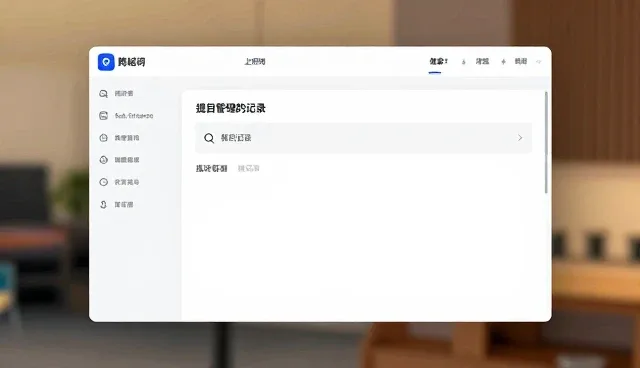Select the inbox box sidebar icon
640x368 pixels.
pyautogui.click(x=104, y=116)
